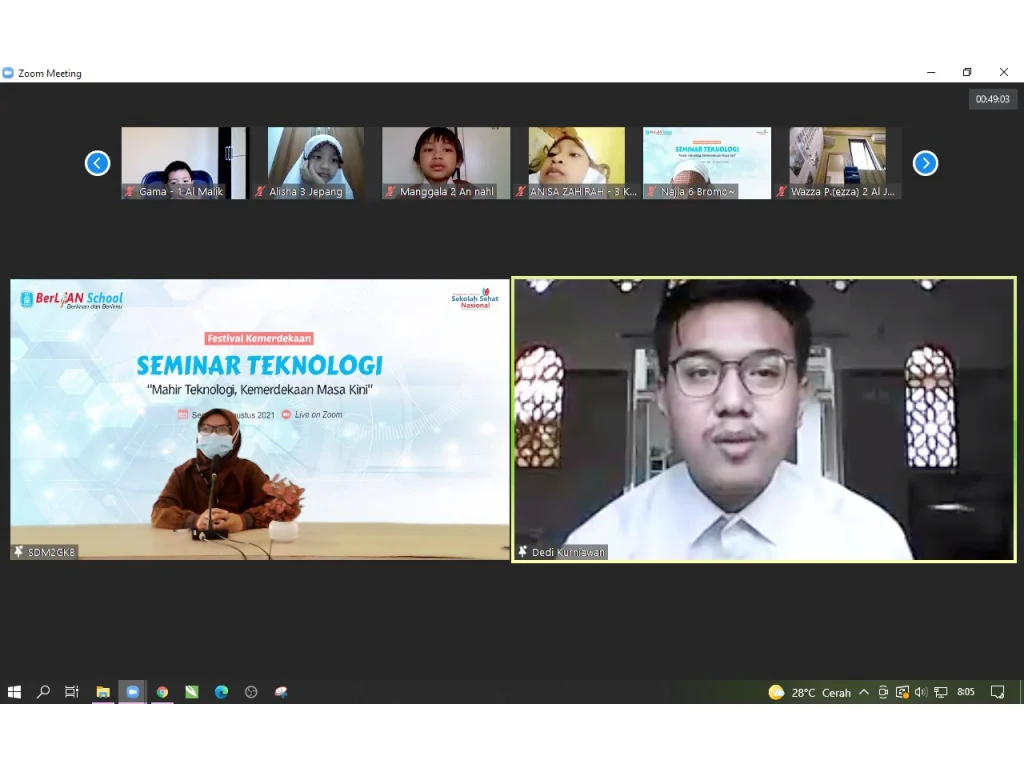The image size is (1024, 768).
Task: Click the Windows Start button
Action: [x=14, y=692]
